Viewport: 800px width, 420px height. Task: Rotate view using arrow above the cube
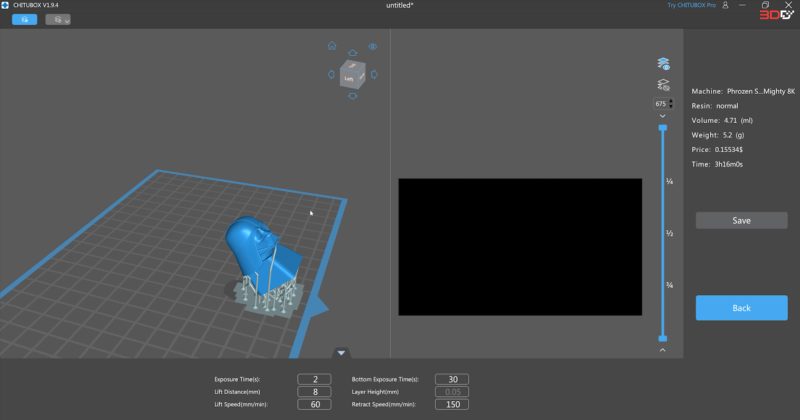351,54
